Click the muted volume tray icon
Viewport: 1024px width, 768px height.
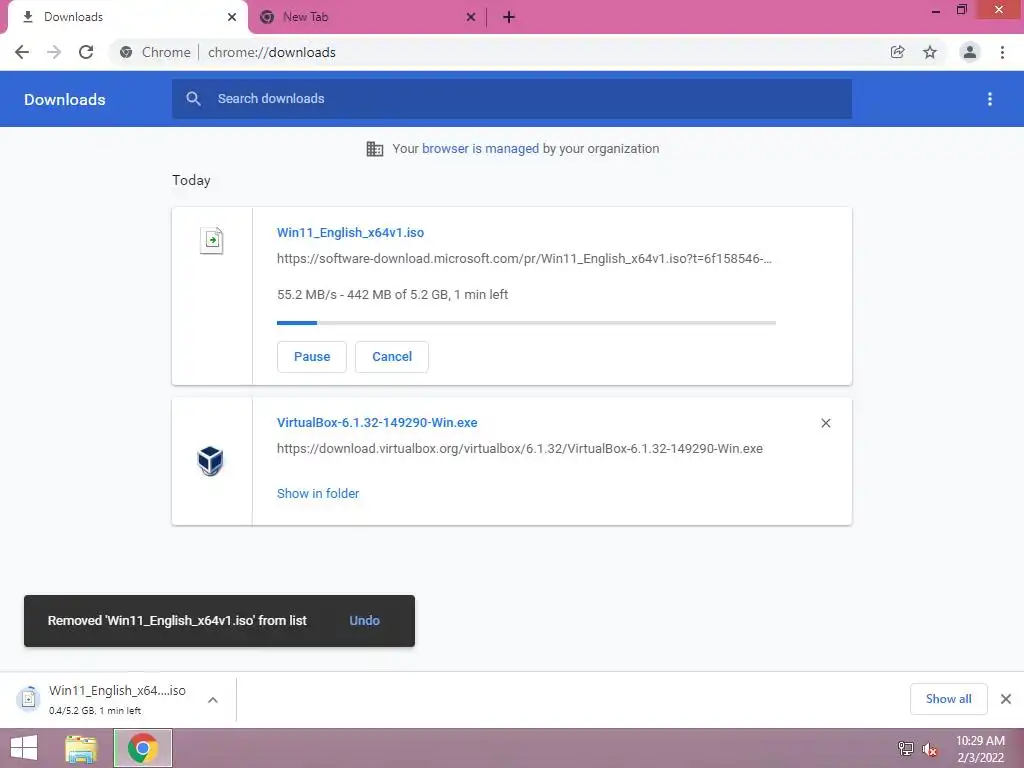[929, 749]
